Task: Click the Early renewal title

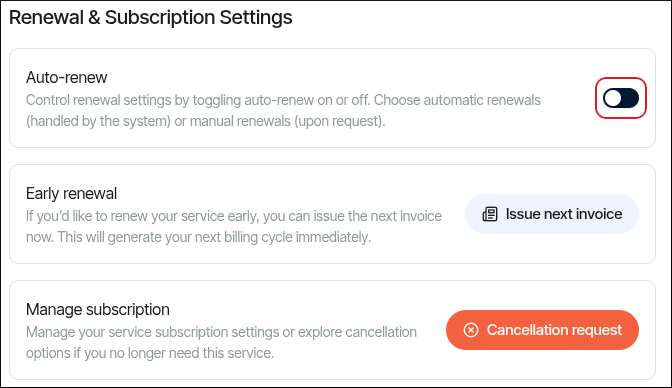Action: pos(71,193)
